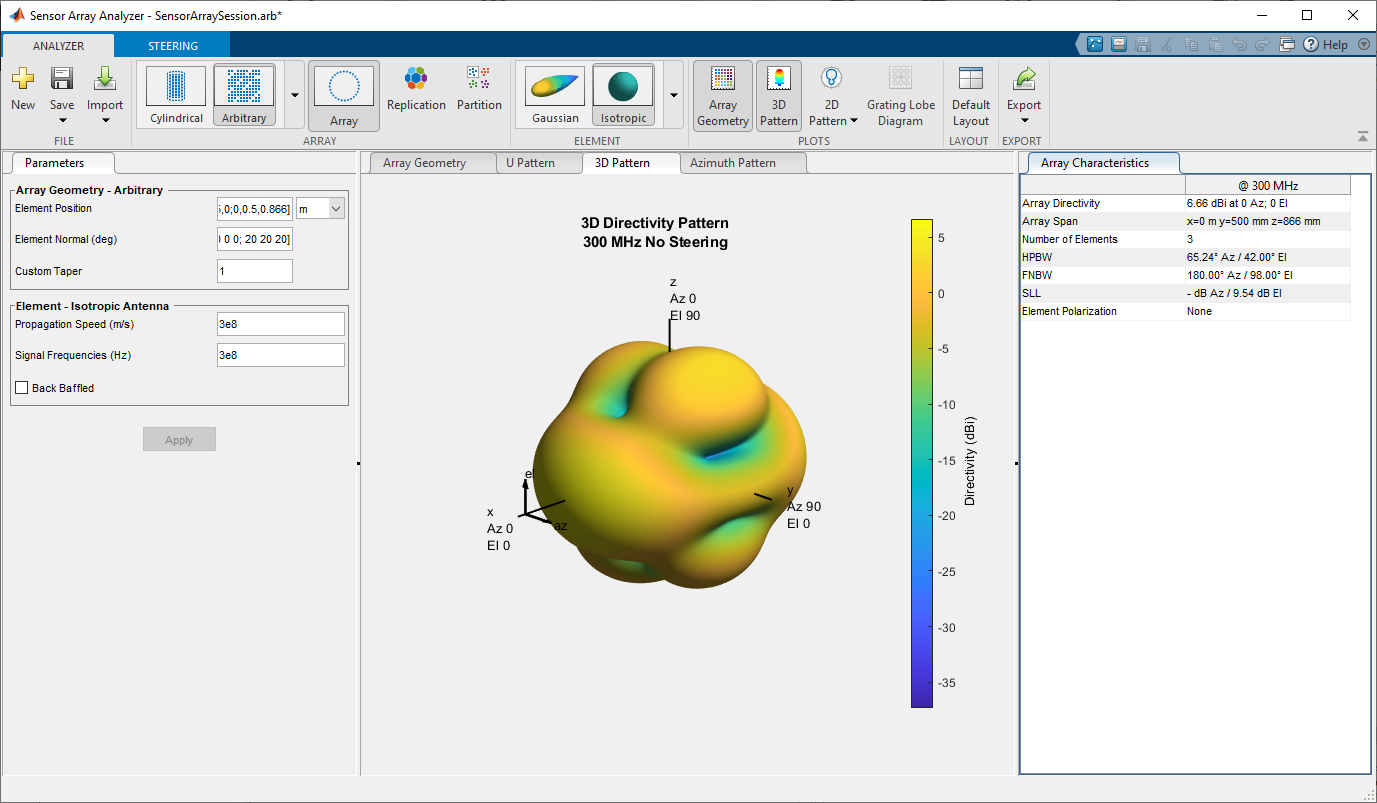Click the Apply button
The height and width of the screenshot is (803, 1377).
pyautogui.click(x=179, y=439)
